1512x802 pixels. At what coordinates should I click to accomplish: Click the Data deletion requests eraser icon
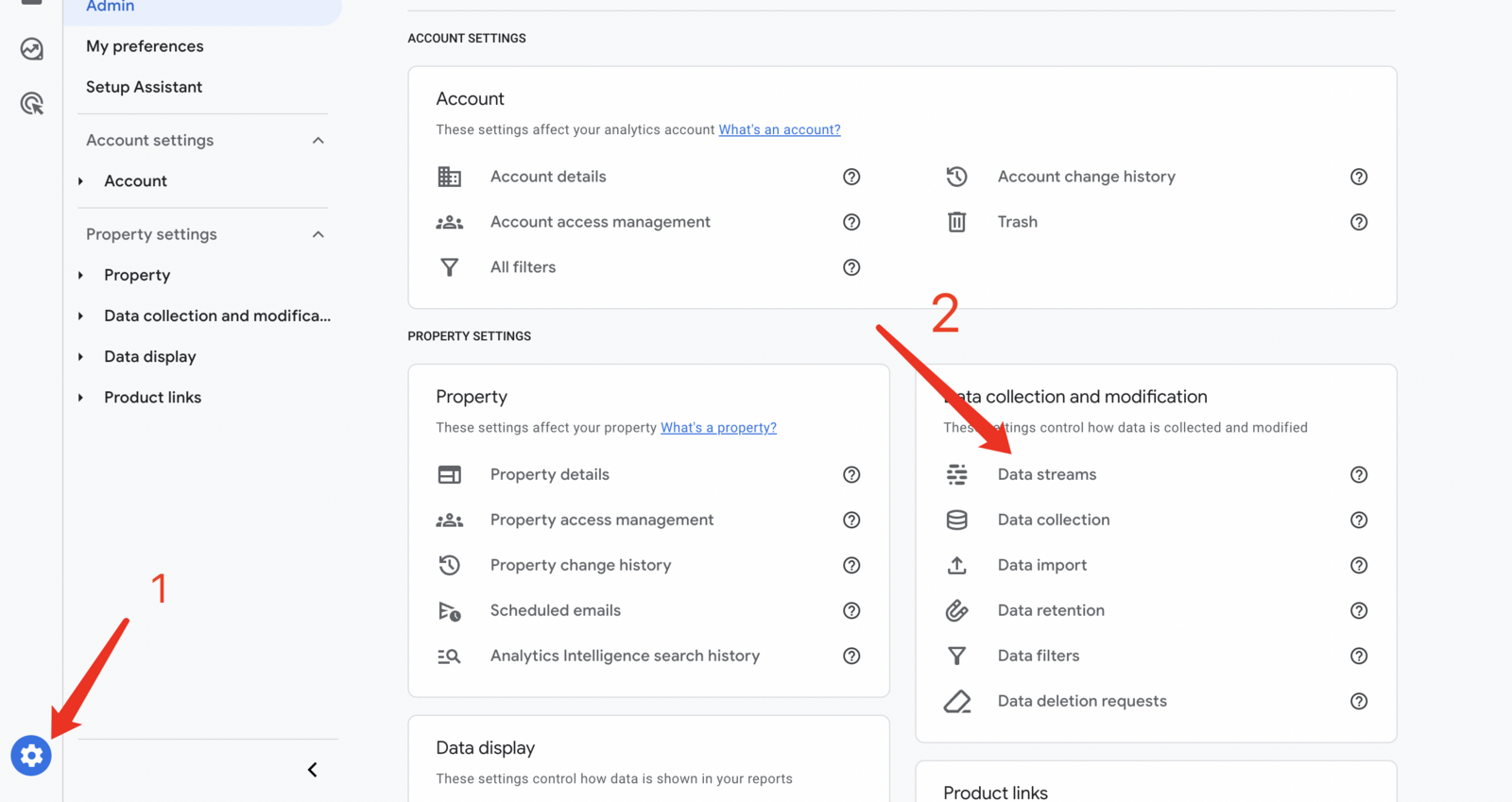pos(956,701)
